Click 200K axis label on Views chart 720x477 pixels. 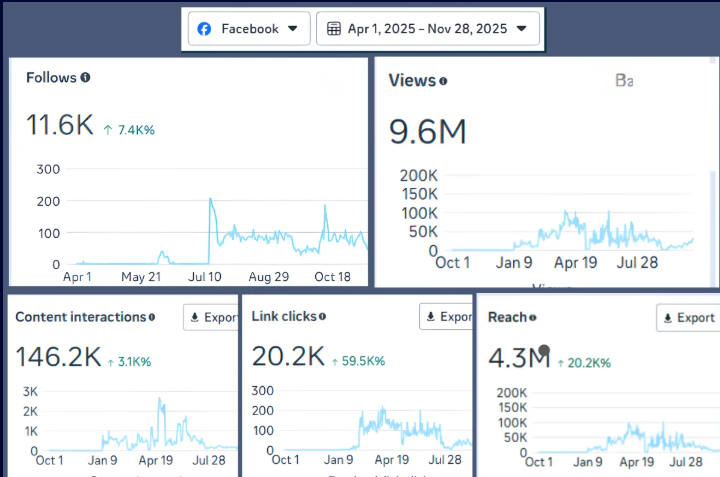(x=419, y=175)
